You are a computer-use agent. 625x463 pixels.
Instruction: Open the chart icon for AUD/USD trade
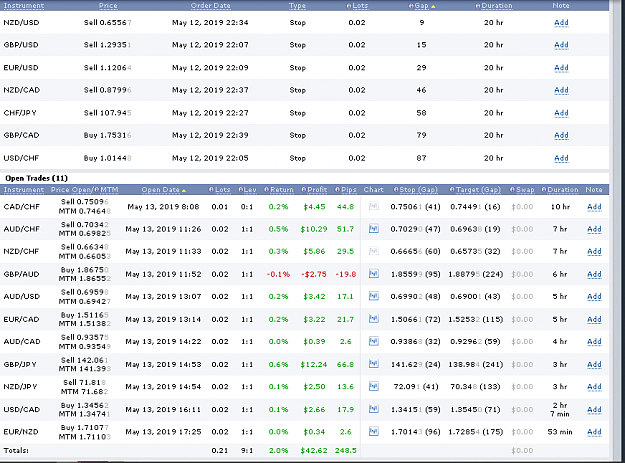click(x=373, y=296)
